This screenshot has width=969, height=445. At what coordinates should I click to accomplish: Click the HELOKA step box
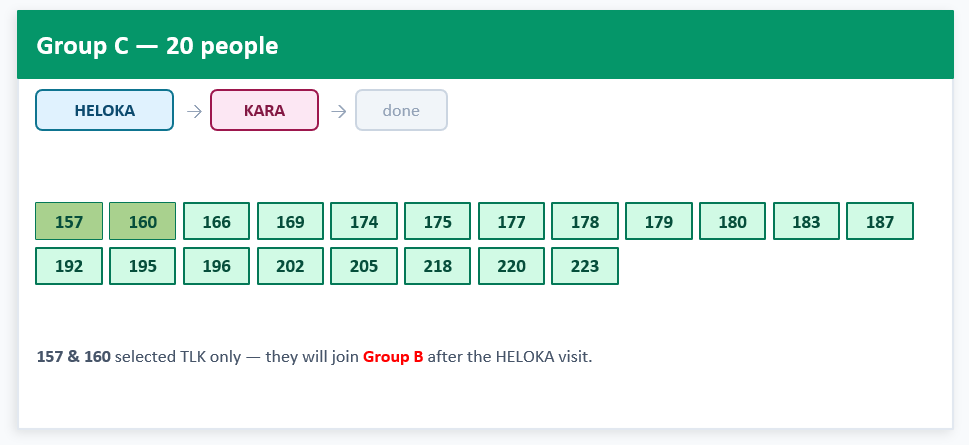104,110
